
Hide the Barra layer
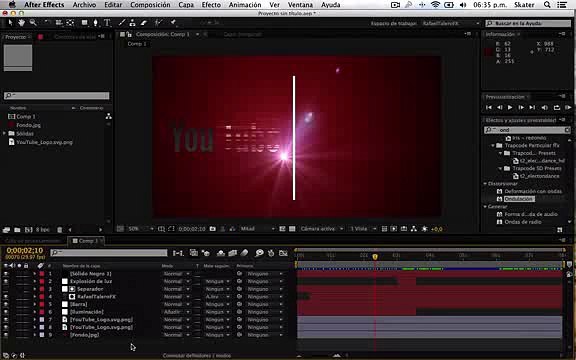(6, 305)
